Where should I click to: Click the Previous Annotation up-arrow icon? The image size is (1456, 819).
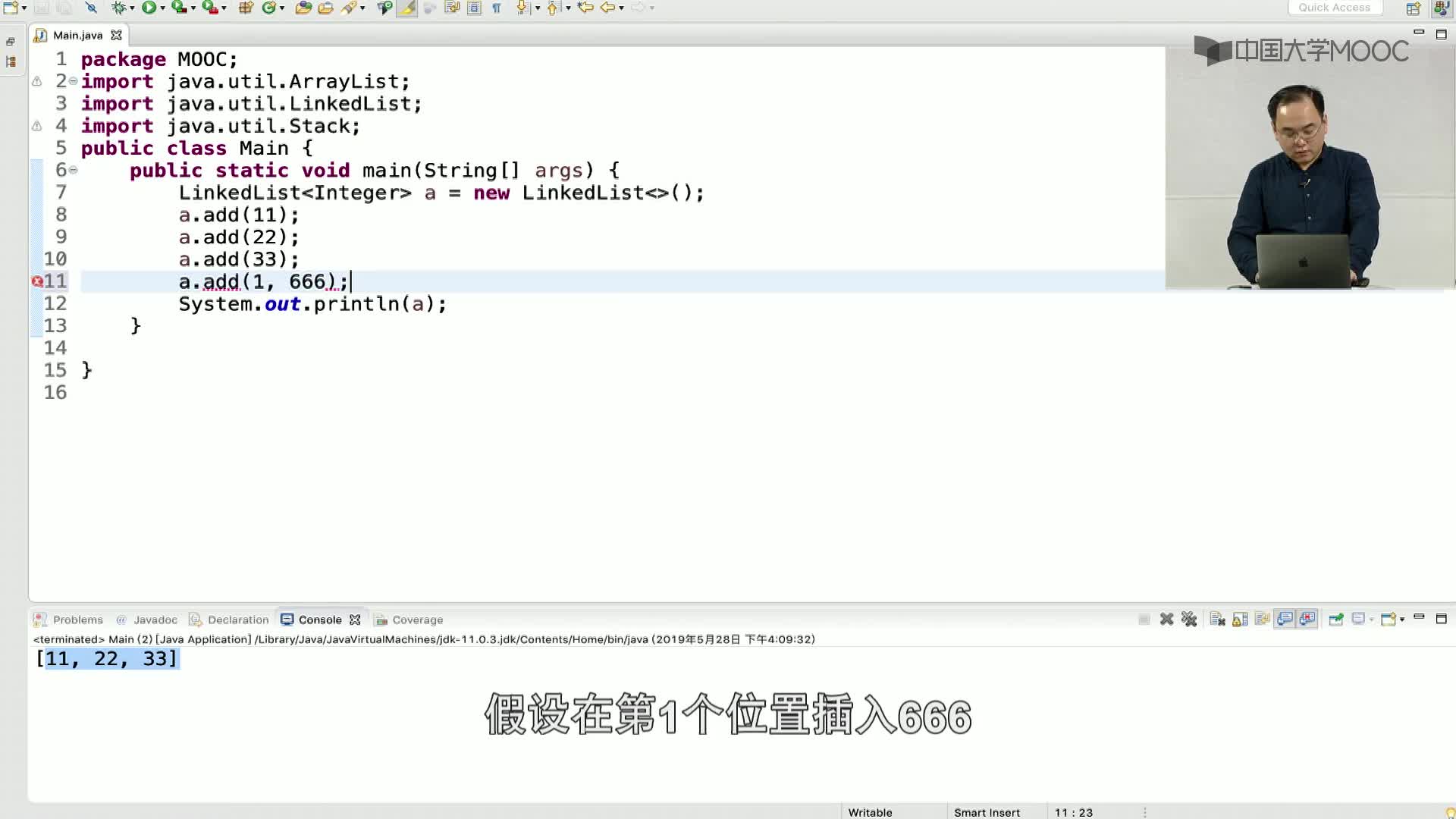coord(553,8)
